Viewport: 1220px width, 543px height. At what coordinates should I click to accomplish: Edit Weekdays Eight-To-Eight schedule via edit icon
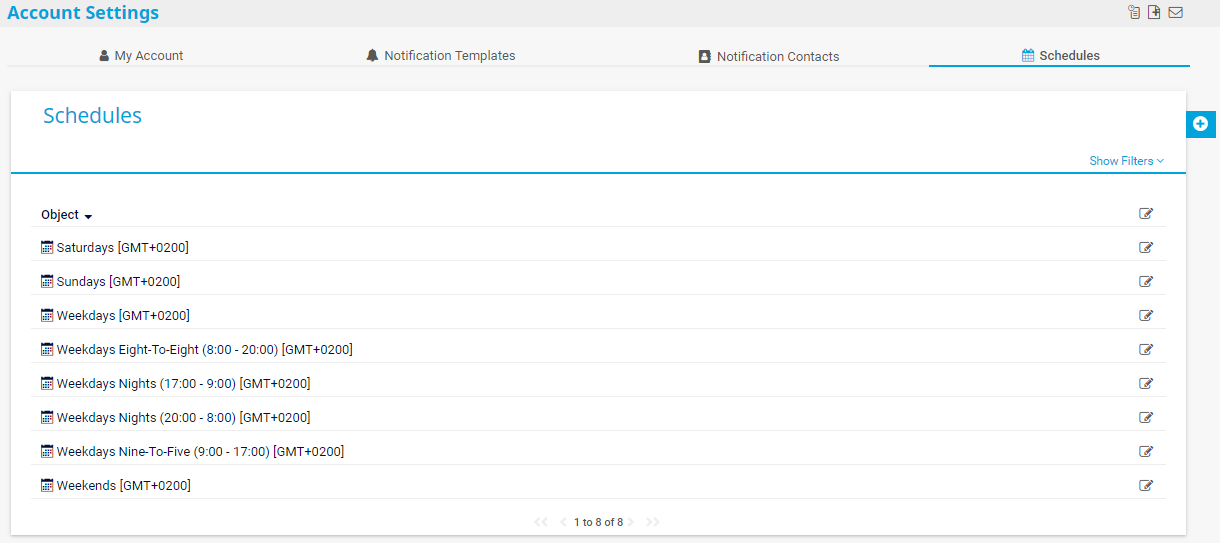(1146, 350)
